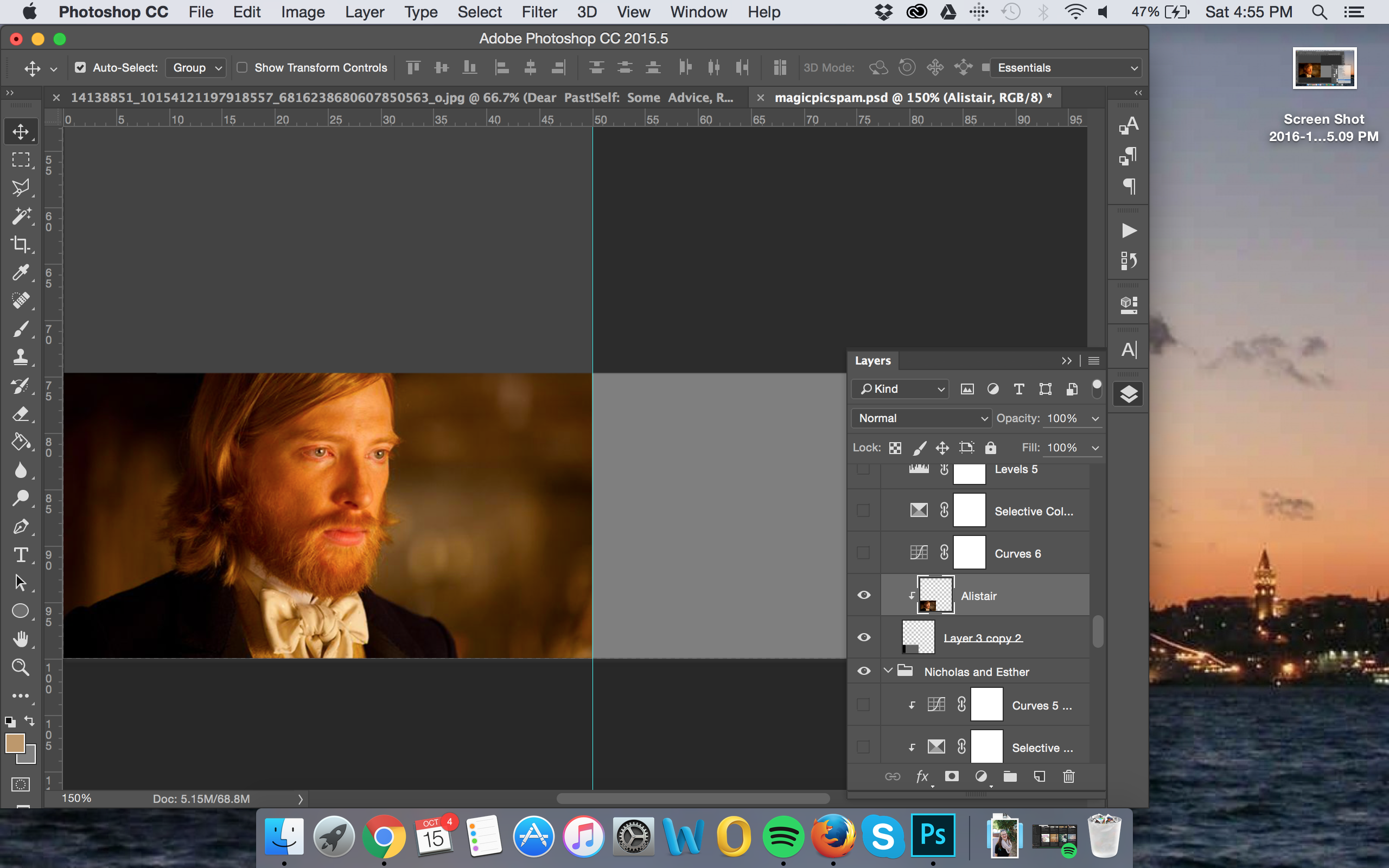Select the Magic Wand tool
1389x868 pixels.
(21, 216)
